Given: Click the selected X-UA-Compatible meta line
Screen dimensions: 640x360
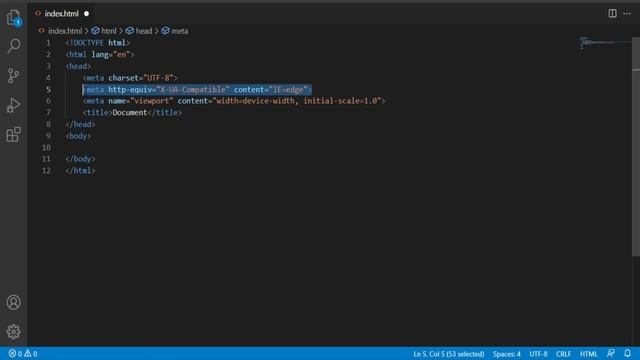Looking at the screenshot, I should [197, 89].
